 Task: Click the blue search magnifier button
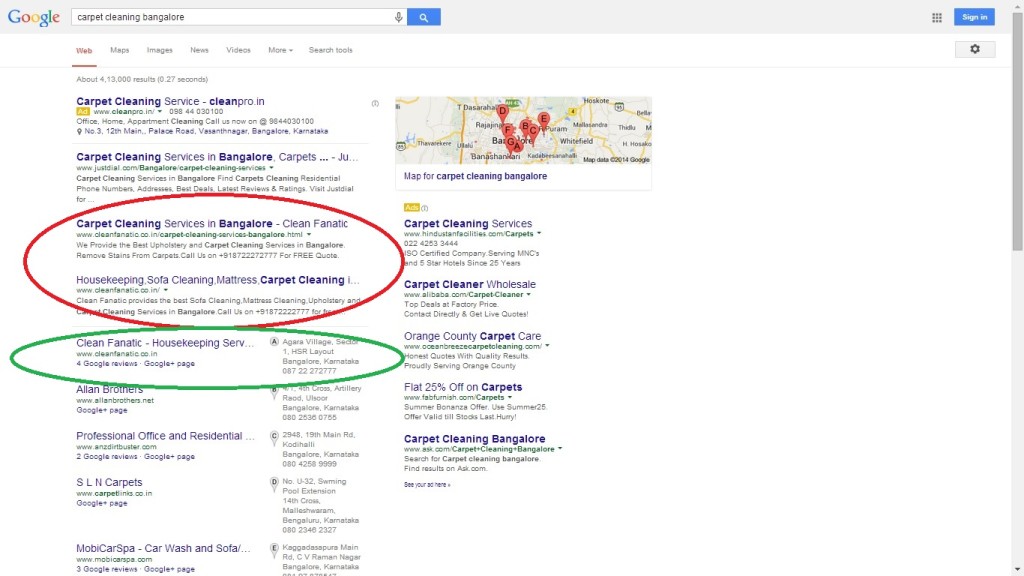click(424, 17)
